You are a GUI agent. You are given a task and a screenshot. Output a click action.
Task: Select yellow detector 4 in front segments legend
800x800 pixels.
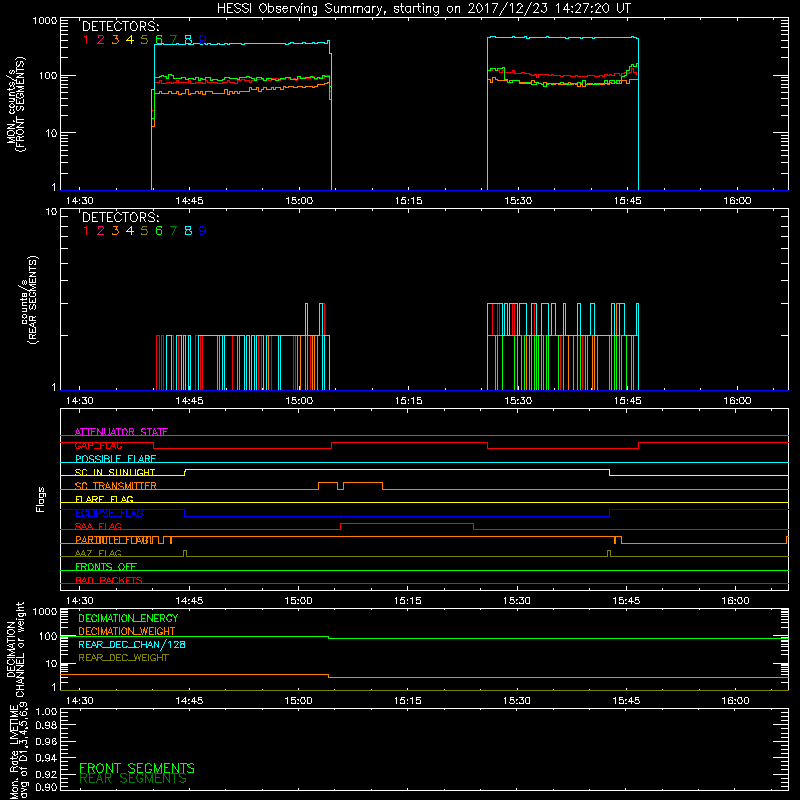click(x=130, y=40)
